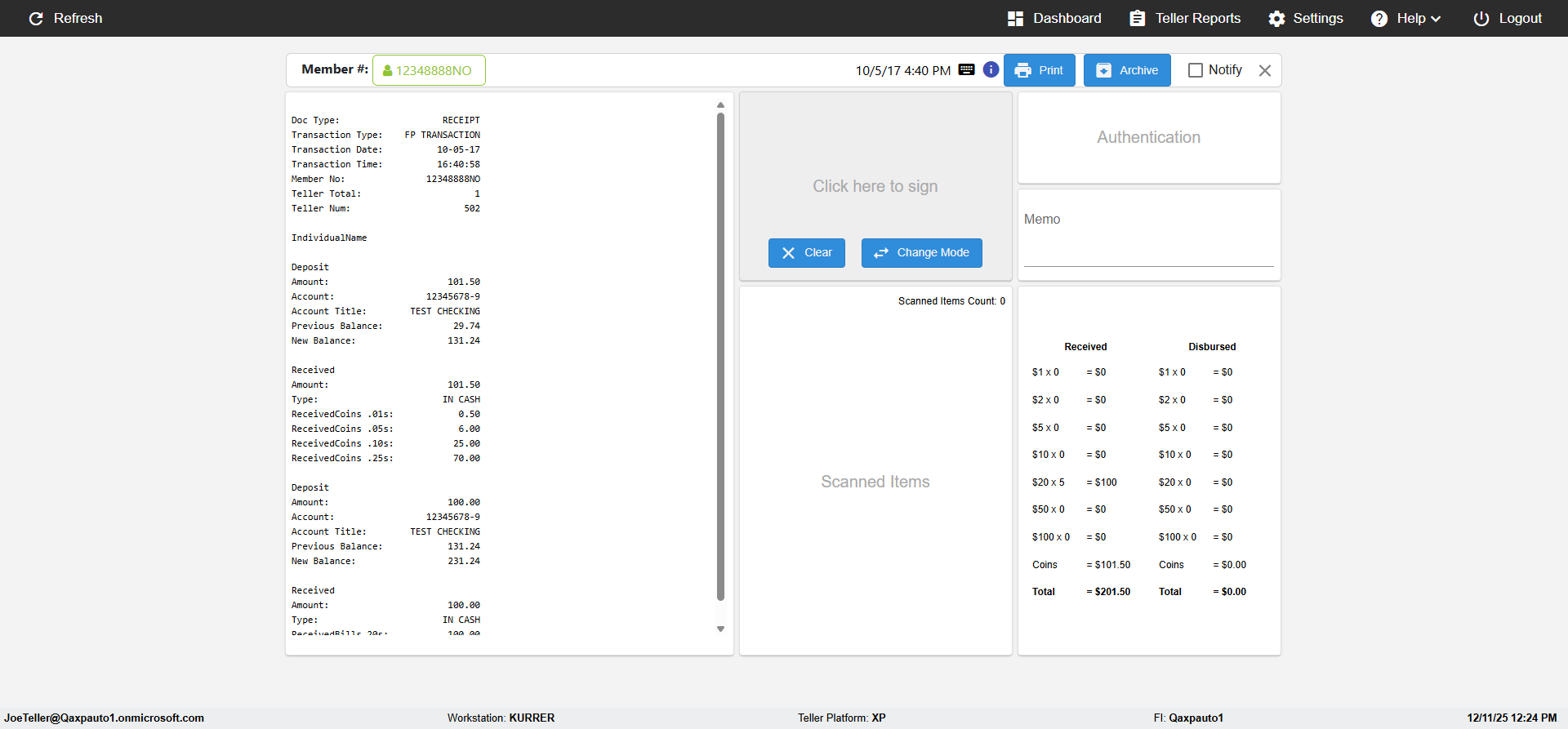Click the keyboard icon beside the date
The image size is (1568, 729).
[966, 69]
